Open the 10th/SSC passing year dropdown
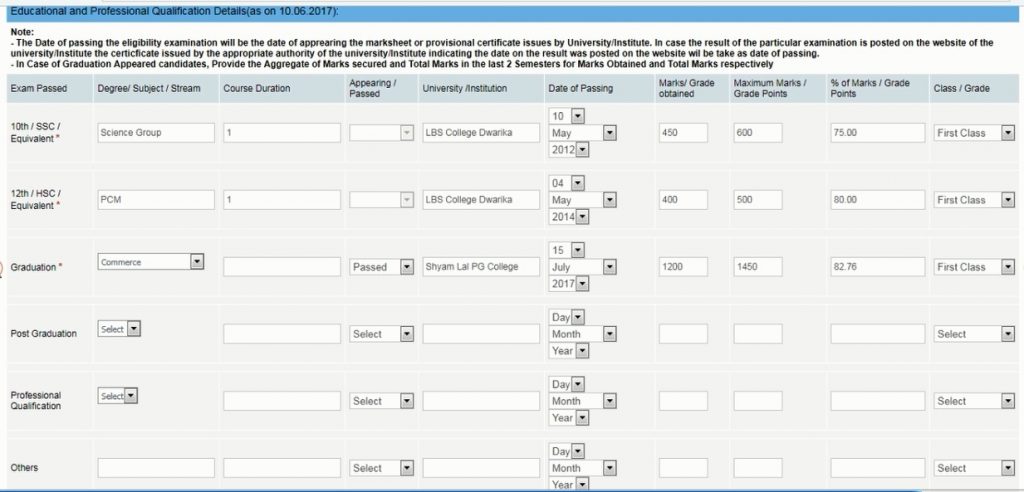This screenshot has width=1024, height=492. 569,150
